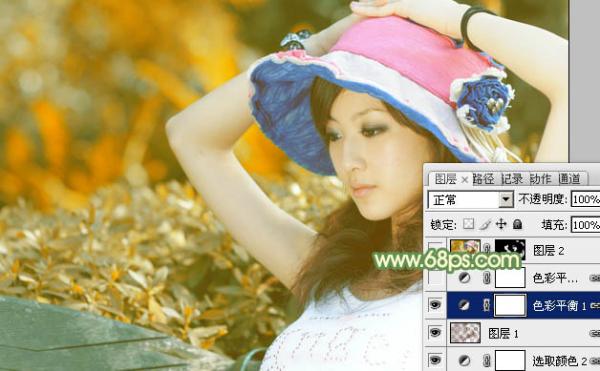600x371 pixels.
Task: Open the 记录 history tab
Action: click(x=512, y=179)
